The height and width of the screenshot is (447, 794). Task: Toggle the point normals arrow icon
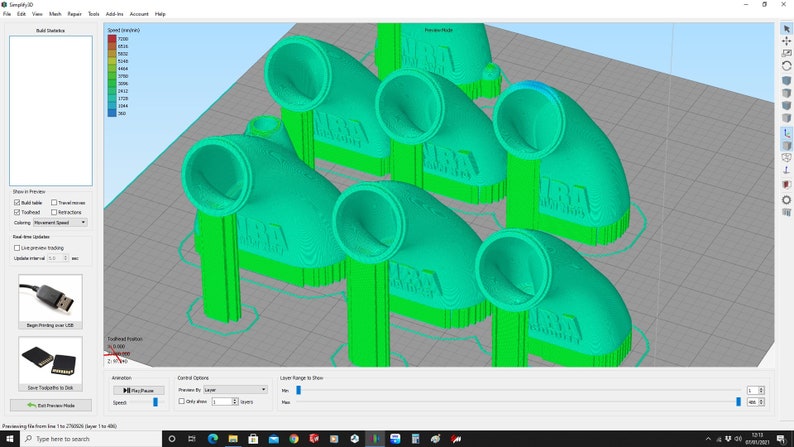tap(786, 171)
